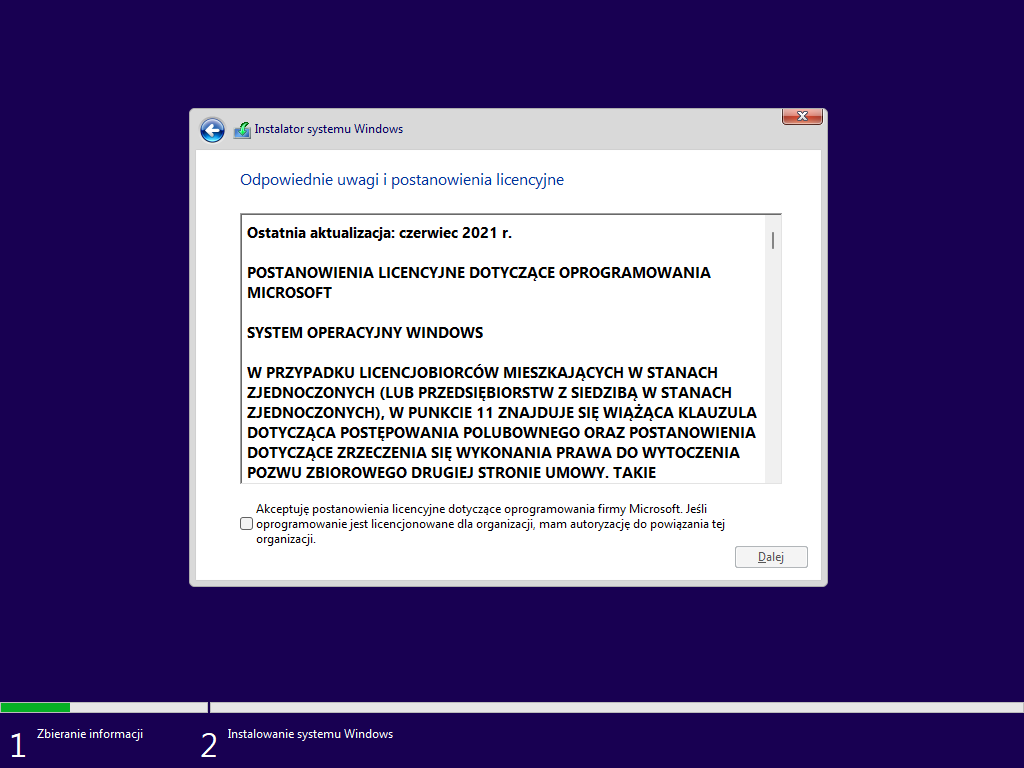Click the line Ostatnia aktualizacja: czerwiec 2021 r.
Viewport: 1024px width, 768px height.
click(379, 233)
